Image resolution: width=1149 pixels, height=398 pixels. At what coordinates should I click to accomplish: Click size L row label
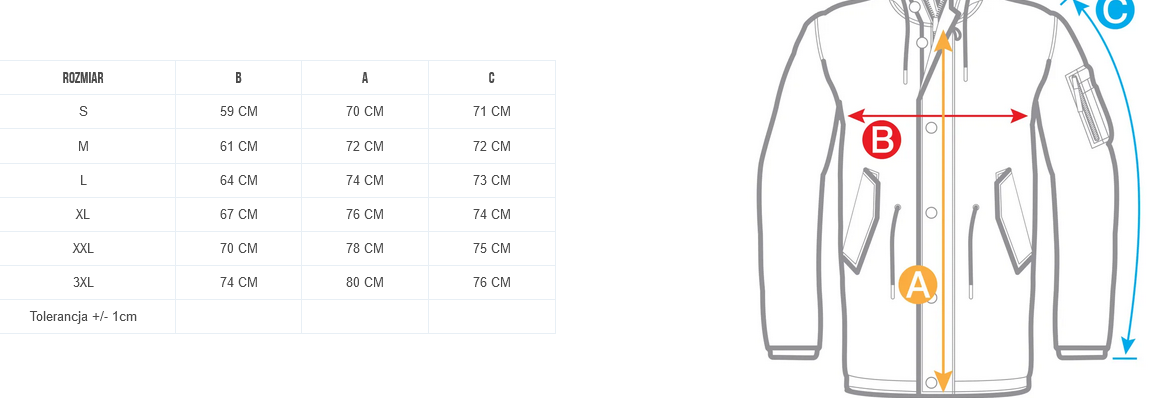[x=83, y=180]
